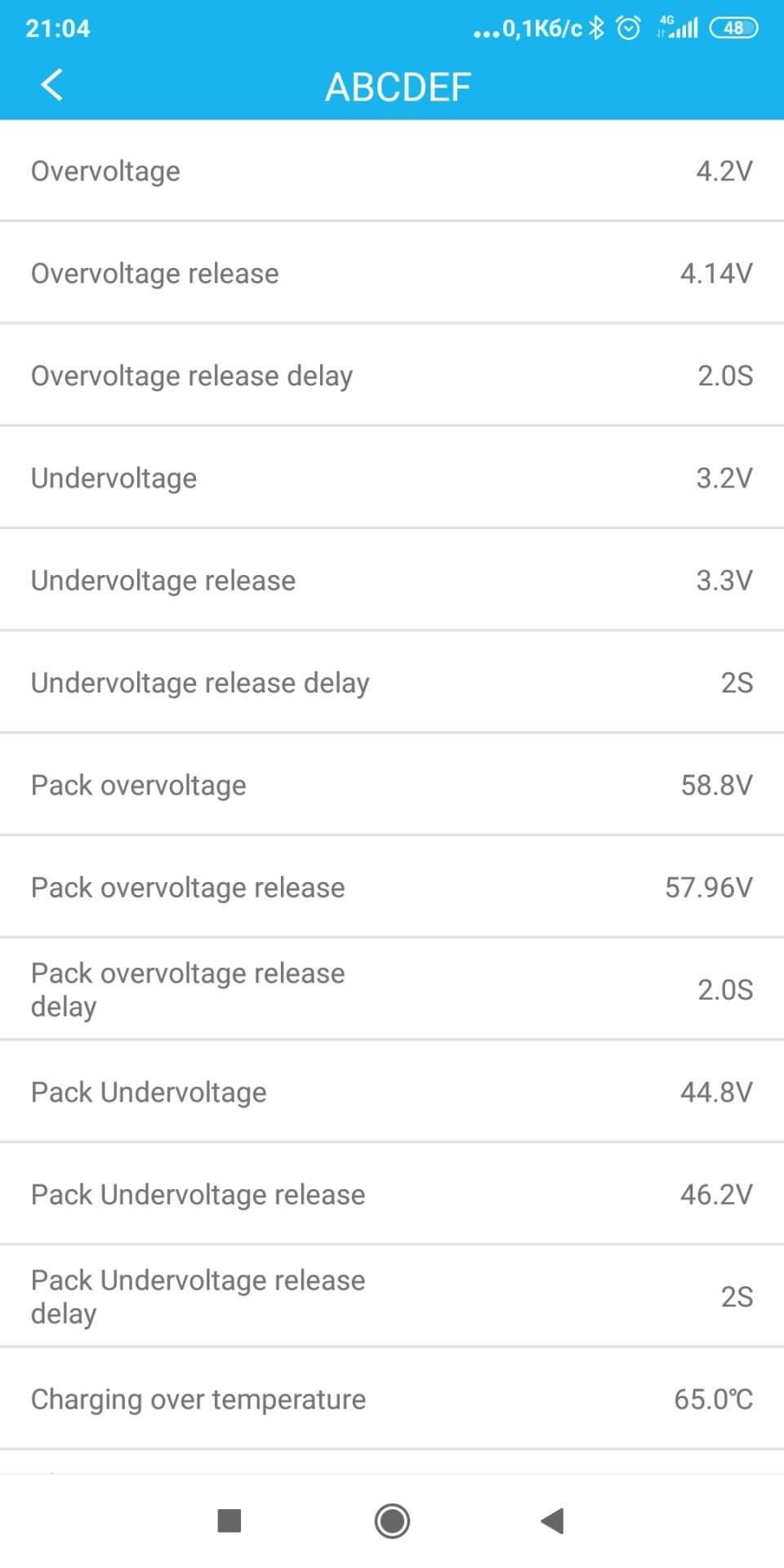The width and height of the screenshot is (784, 1568).
Task: Tap the Undervoltage release row
Action: click(392, 581)
